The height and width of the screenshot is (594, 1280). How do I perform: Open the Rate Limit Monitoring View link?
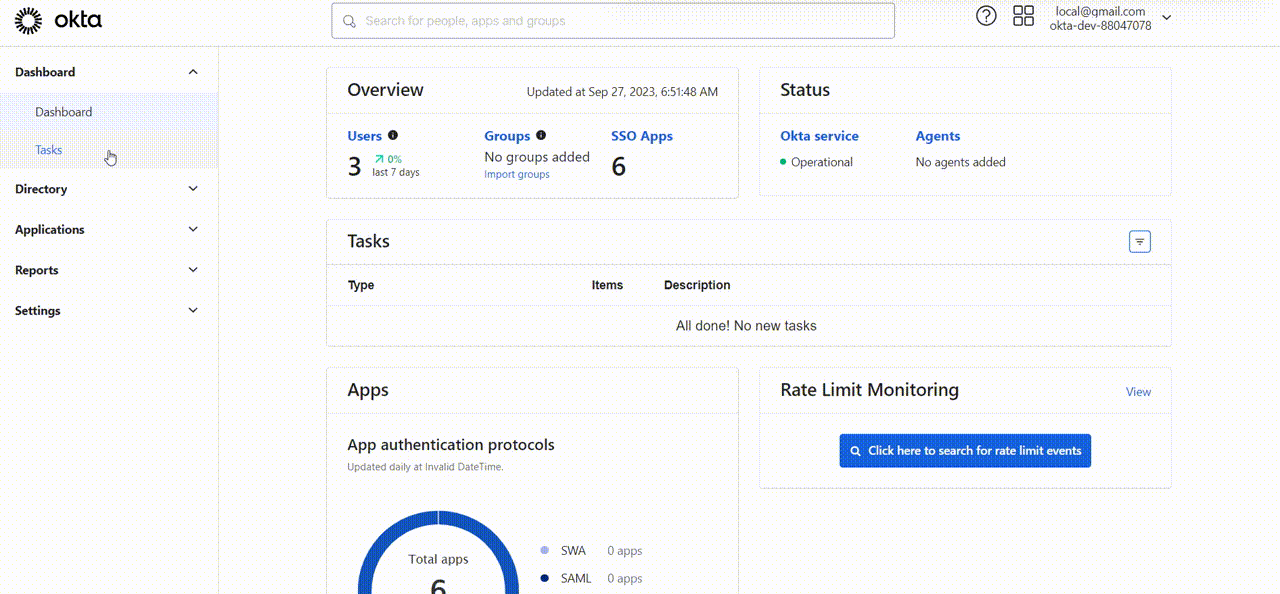pos(1138,392)
